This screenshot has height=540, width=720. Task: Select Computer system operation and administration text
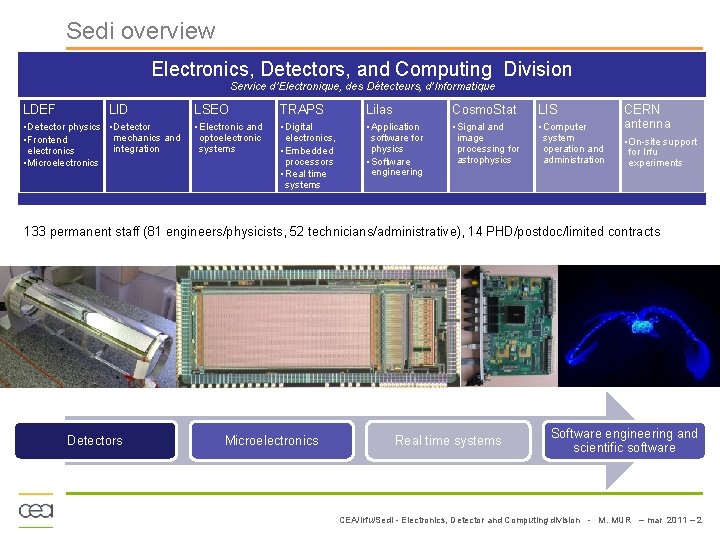tap(572, 143)
